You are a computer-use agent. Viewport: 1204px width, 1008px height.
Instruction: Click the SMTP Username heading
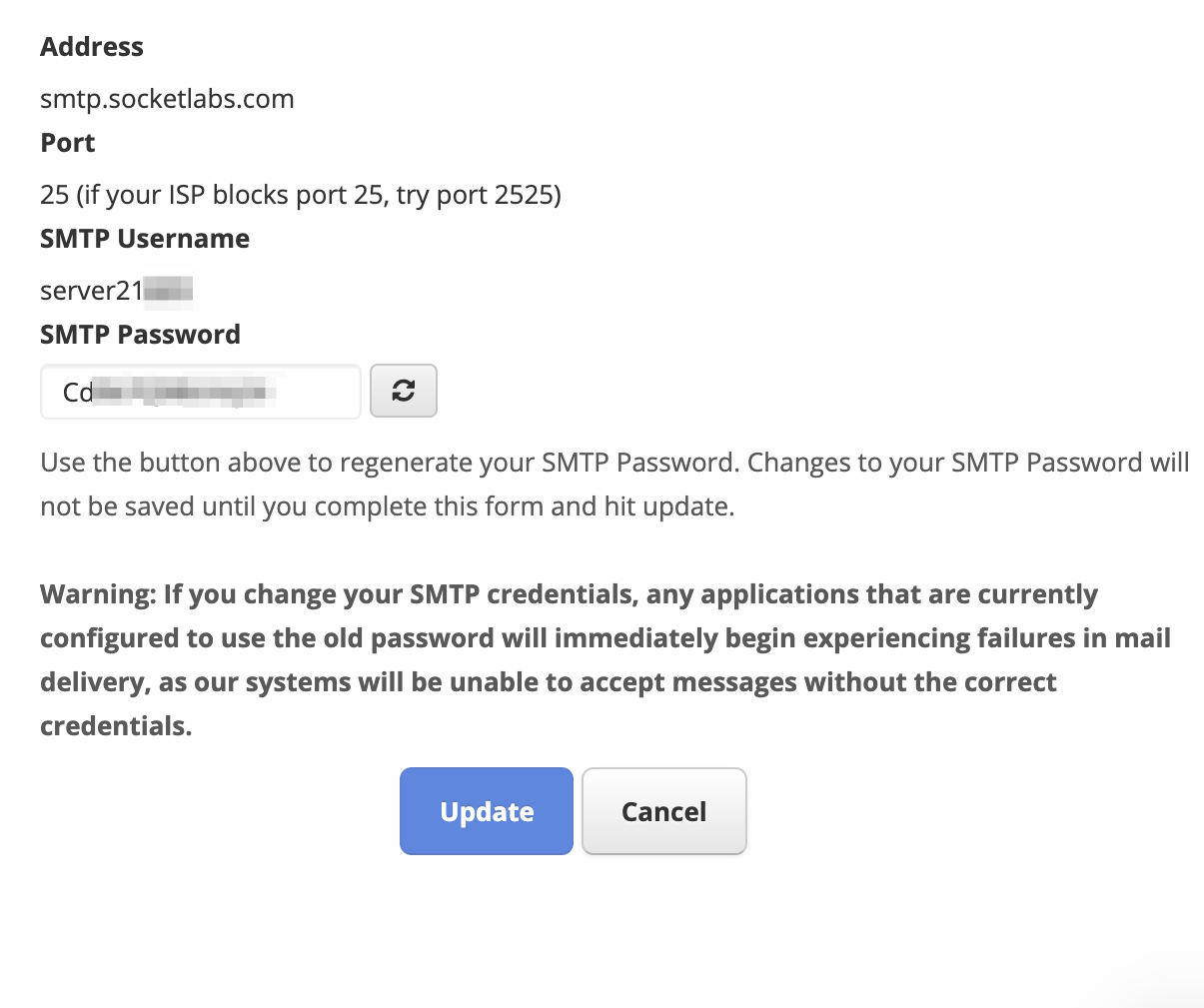(x=145, y=239)
